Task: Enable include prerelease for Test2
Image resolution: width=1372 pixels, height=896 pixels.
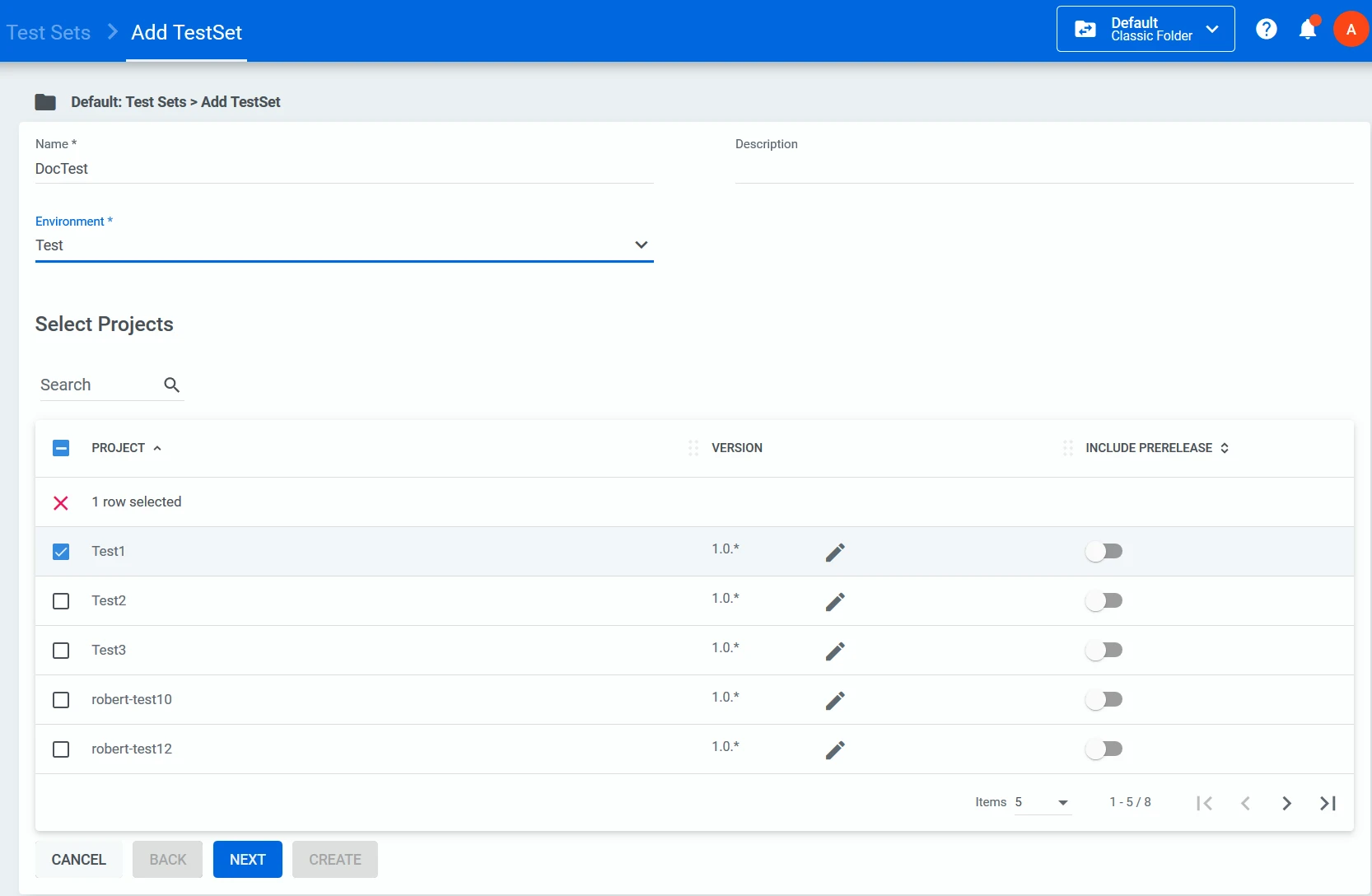Action: tap(1104, 600)
